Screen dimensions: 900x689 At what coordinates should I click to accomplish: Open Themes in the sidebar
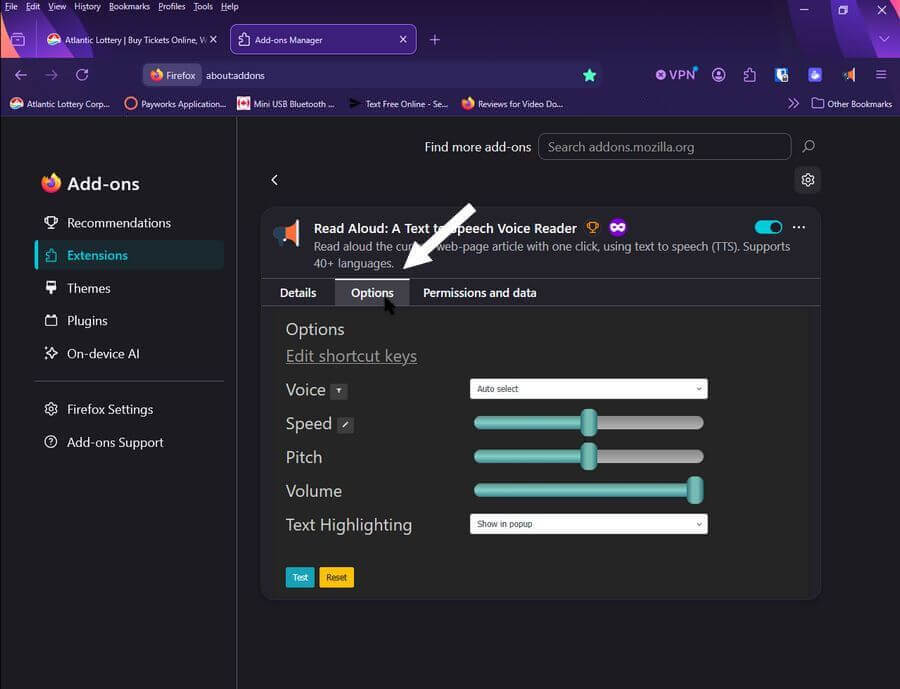click(129, 288)
